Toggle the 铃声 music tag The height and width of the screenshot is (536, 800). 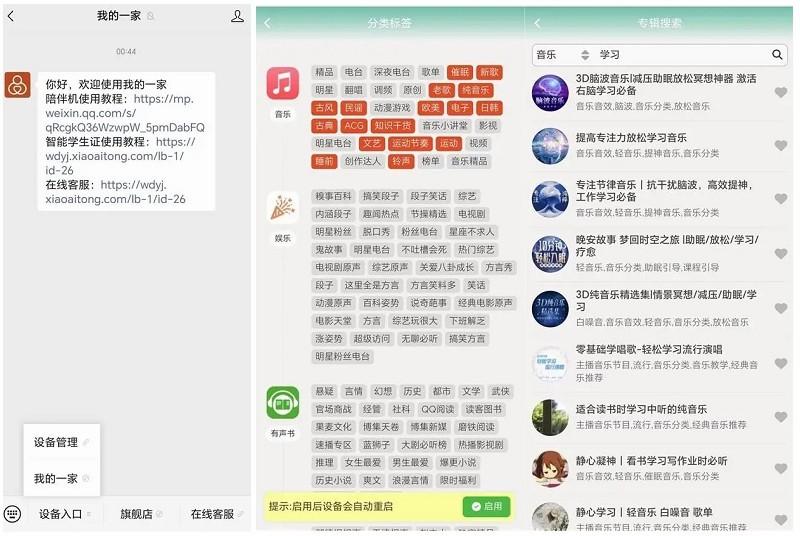coord(401,162)
